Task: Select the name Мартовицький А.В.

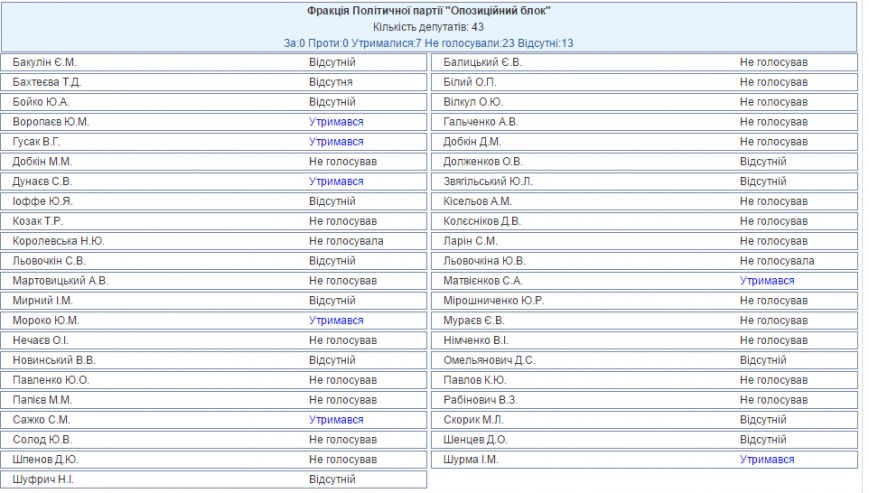Action: coord(60,281)
